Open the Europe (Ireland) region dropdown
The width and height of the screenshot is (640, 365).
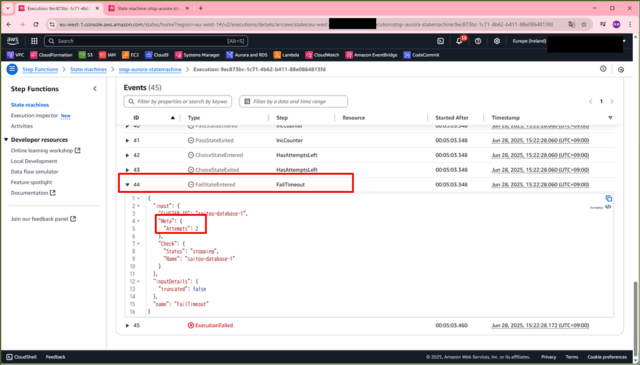click(x=529, y=41)
